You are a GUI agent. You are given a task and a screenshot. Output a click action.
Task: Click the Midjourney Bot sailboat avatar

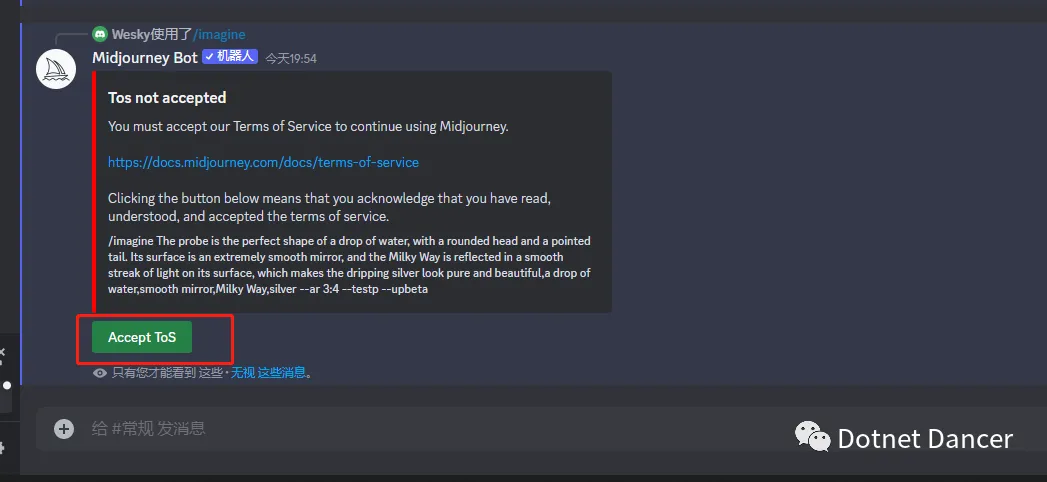[57, 68]
